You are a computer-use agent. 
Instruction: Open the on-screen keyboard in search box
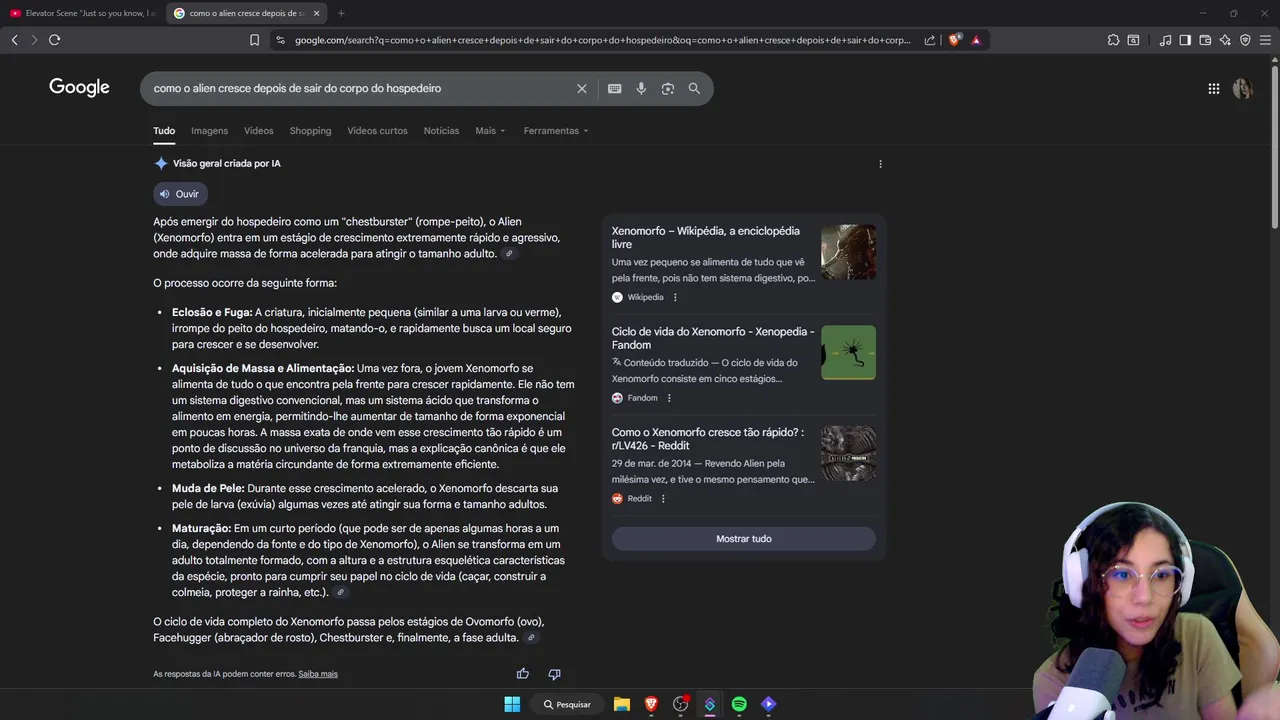[x=614, y=88]
